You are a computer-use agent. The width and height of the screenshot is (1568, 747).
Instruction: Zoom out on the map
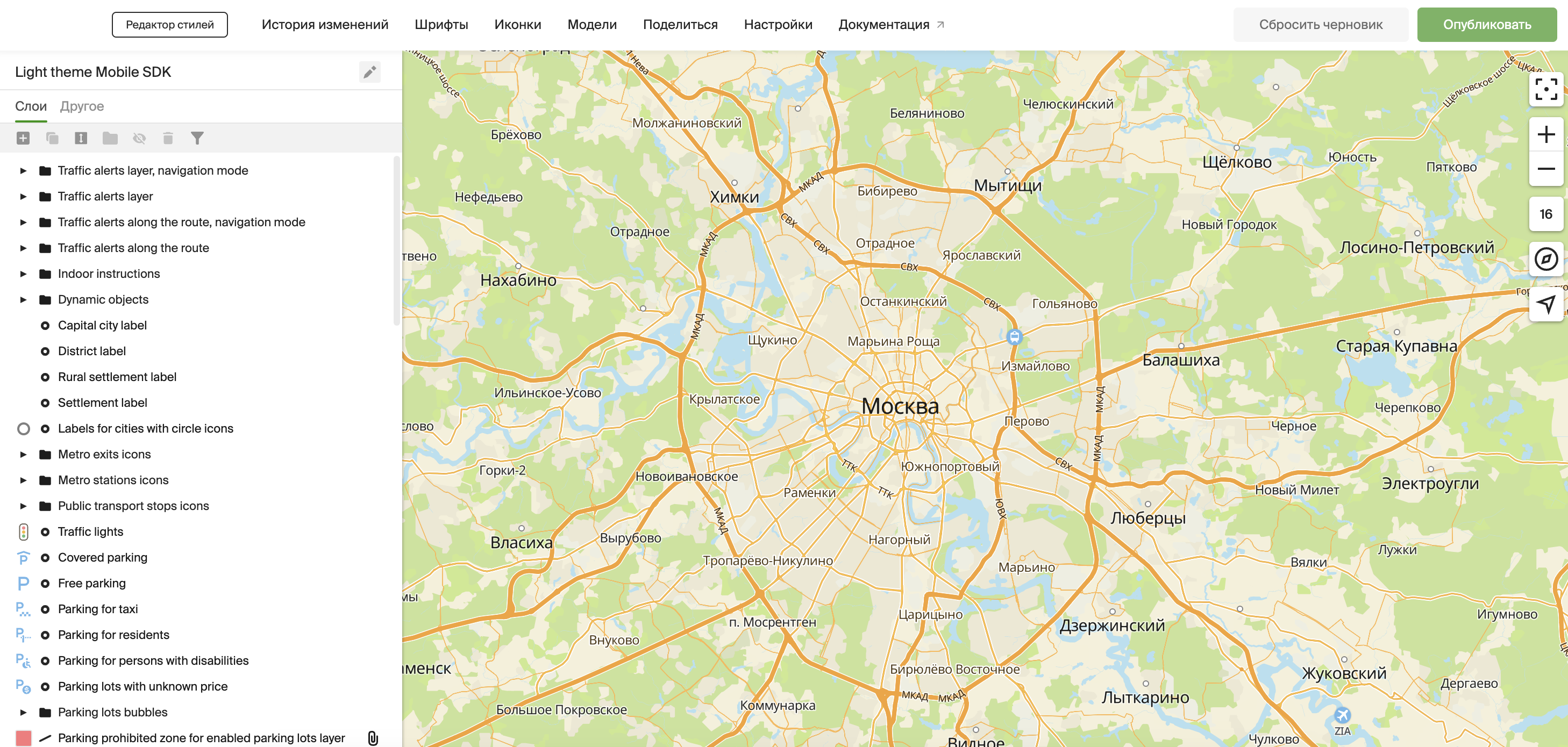pos(1545,169)
